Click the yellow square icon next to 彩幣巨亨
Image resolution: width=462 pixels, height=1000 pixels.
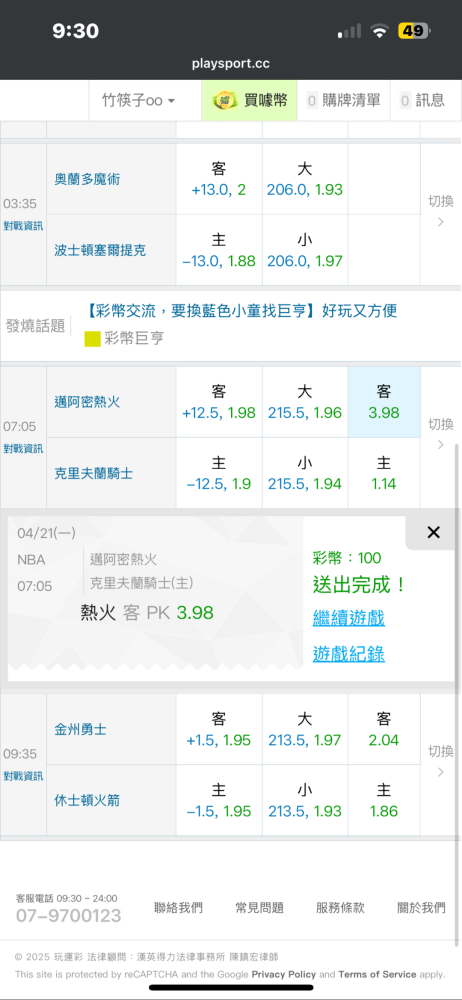point(93,339)
